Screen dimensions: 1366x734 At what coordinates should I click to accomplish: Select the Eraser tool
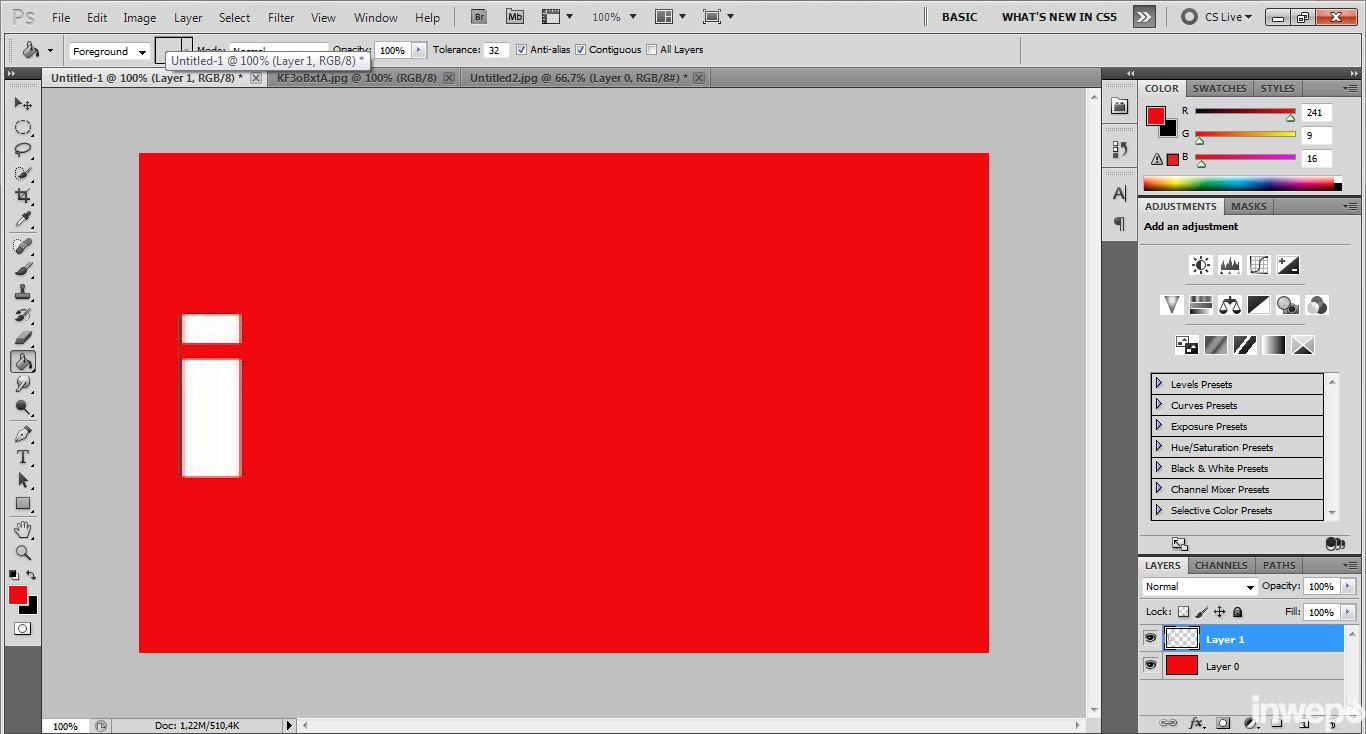pyautogui.click(x=23, y=339)
